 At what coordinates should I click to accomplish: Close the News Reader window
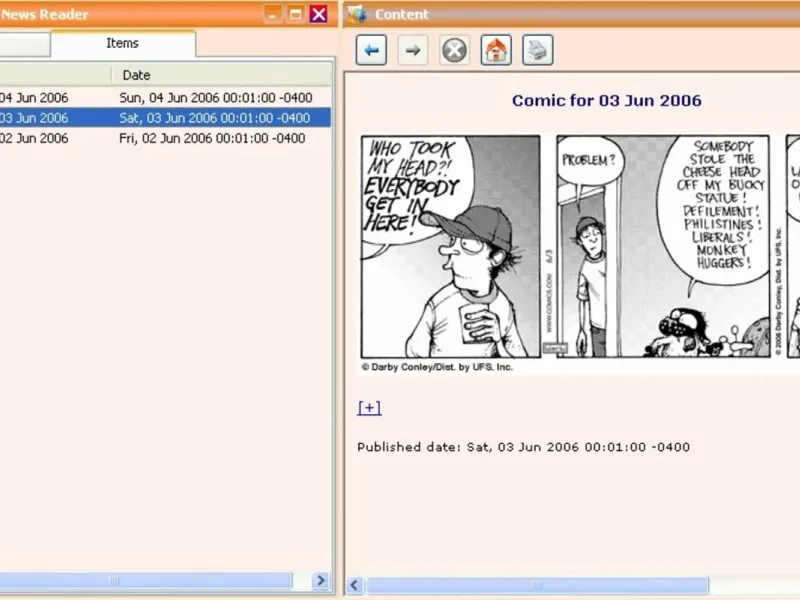click(319, 14)
